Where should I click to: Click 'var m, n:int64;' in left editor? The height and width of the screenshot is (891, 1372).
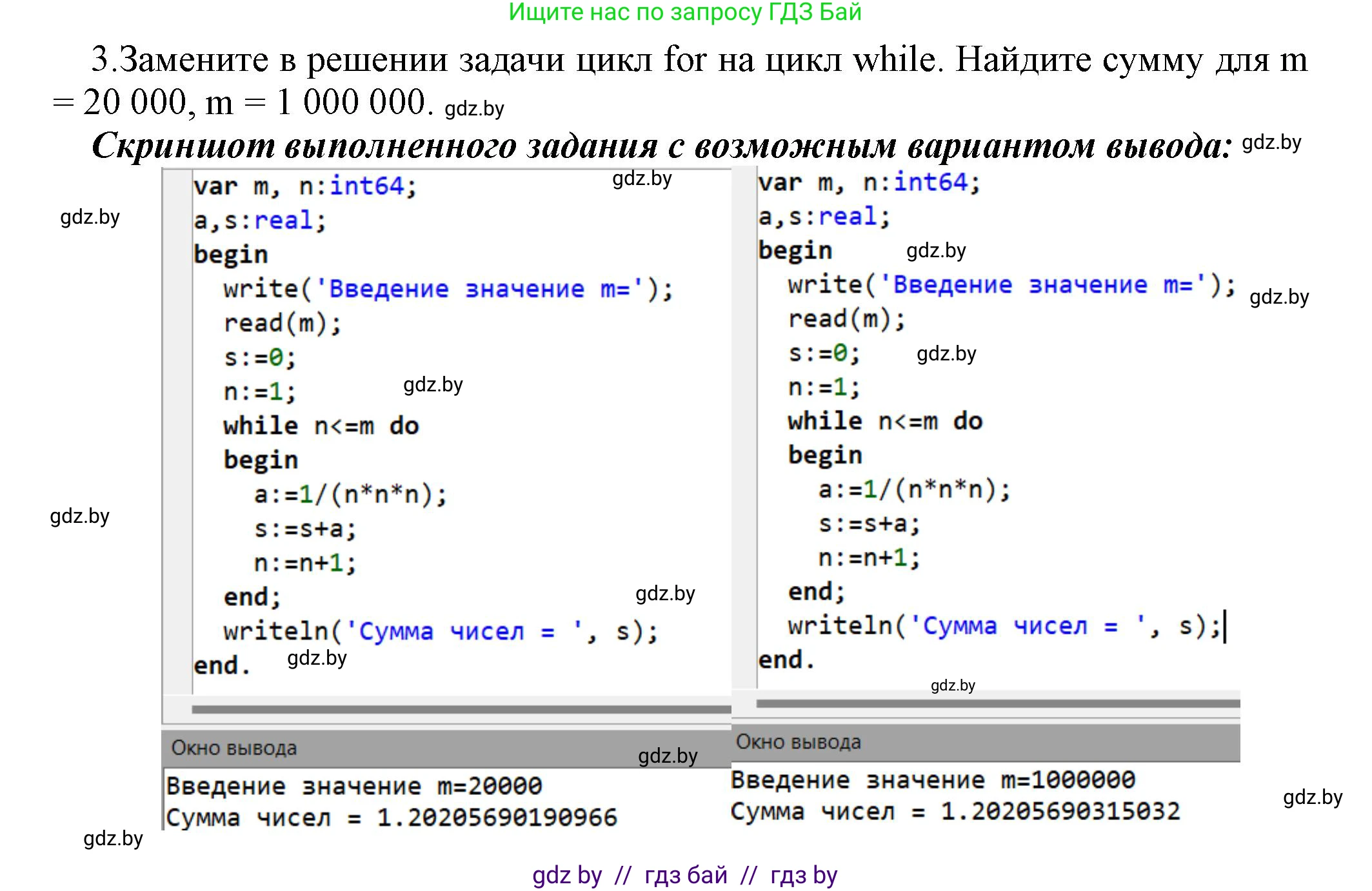[305, 186]
